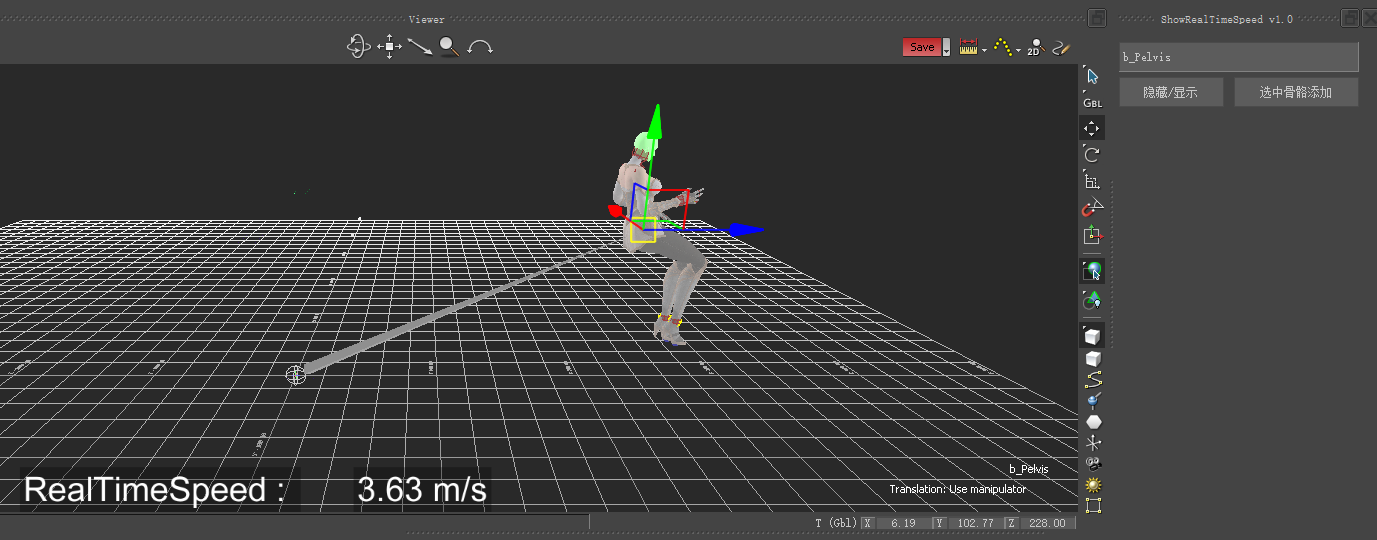Activate the camera Dolly arrow tool
The height and width of the screenshot is (540, 1377).
(x=419, y=46)
